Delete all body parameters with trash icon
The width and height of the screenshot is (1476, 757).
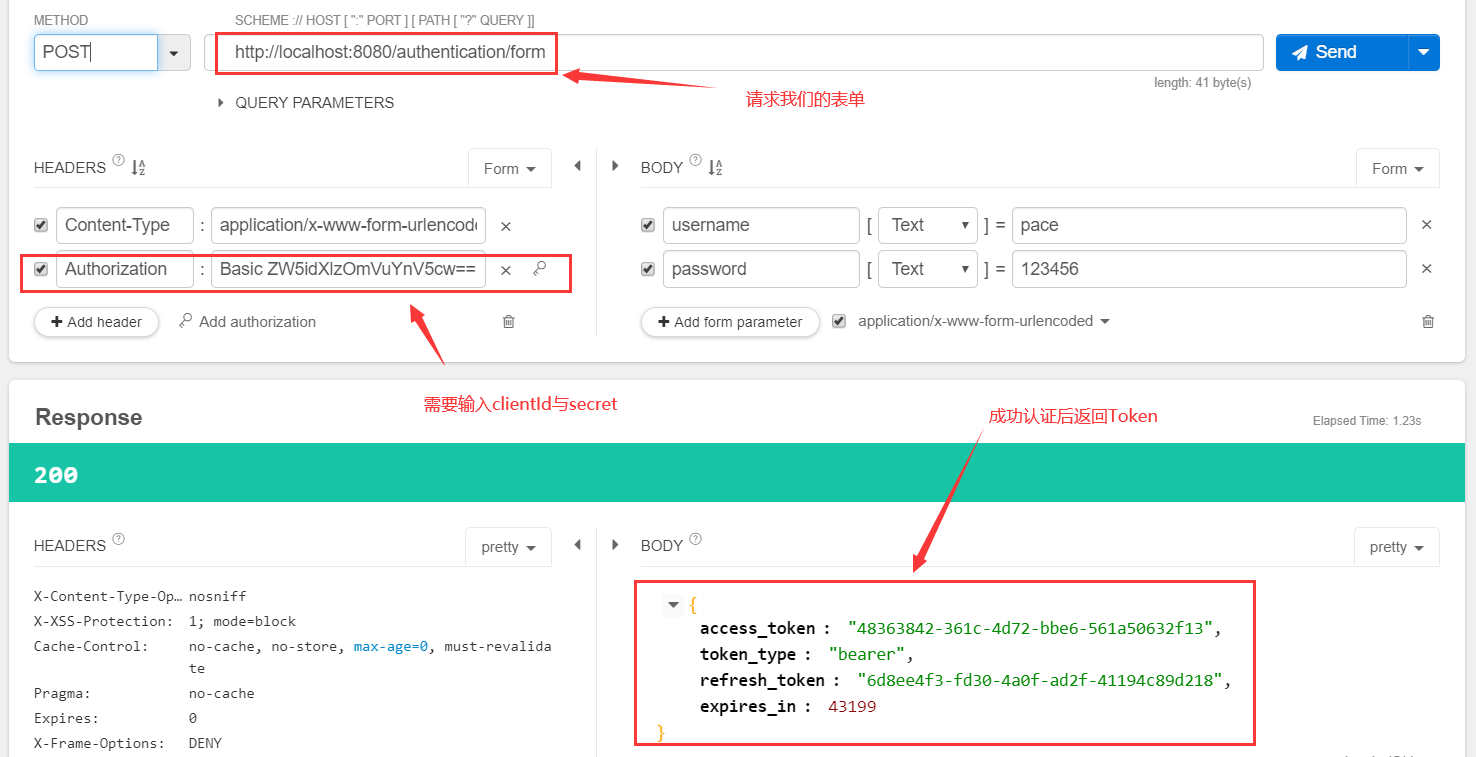(x=1428, y=322)
